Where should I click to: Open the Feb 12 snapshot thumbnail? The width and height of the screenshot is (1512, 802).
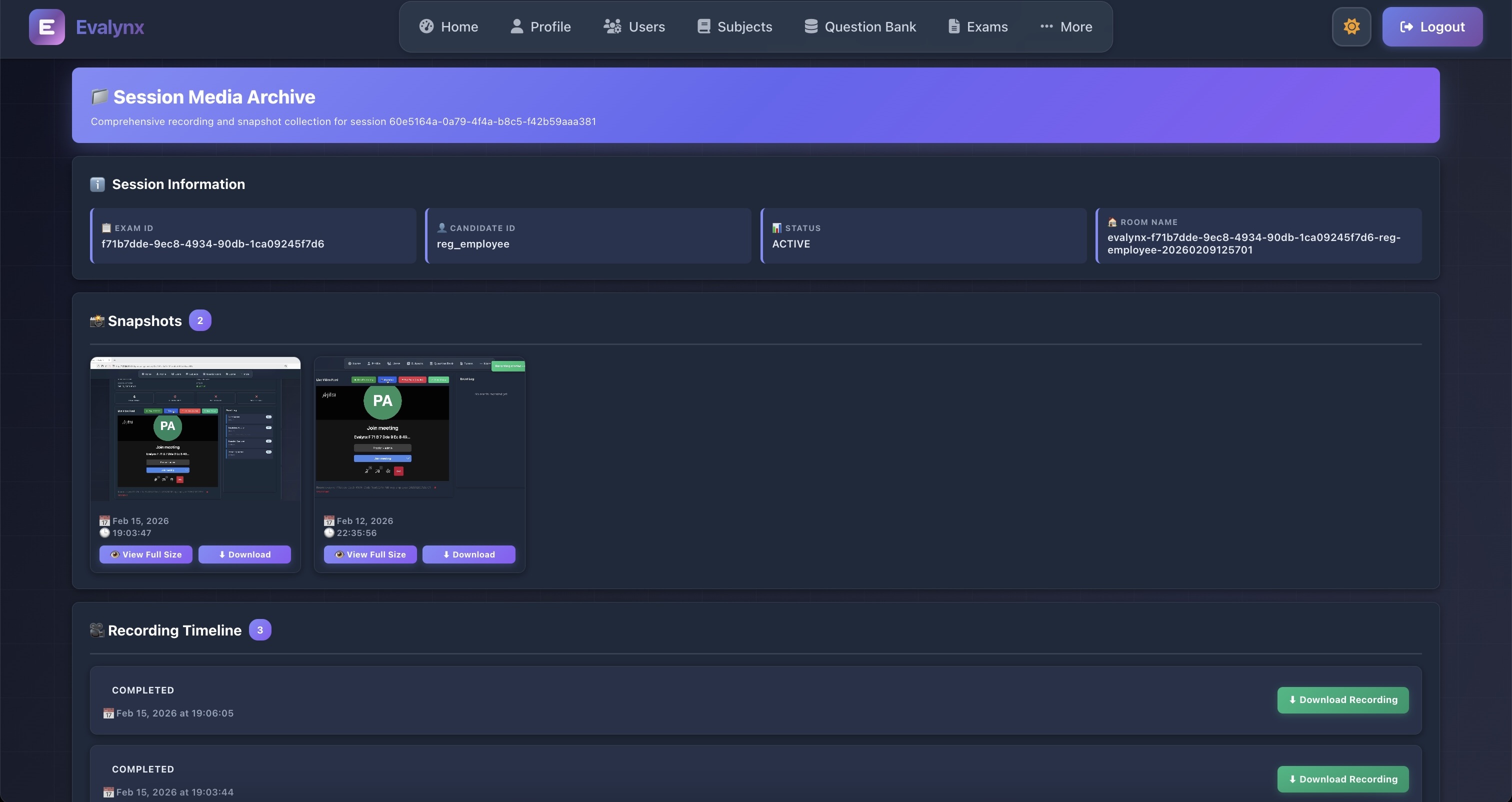[419, 428]
